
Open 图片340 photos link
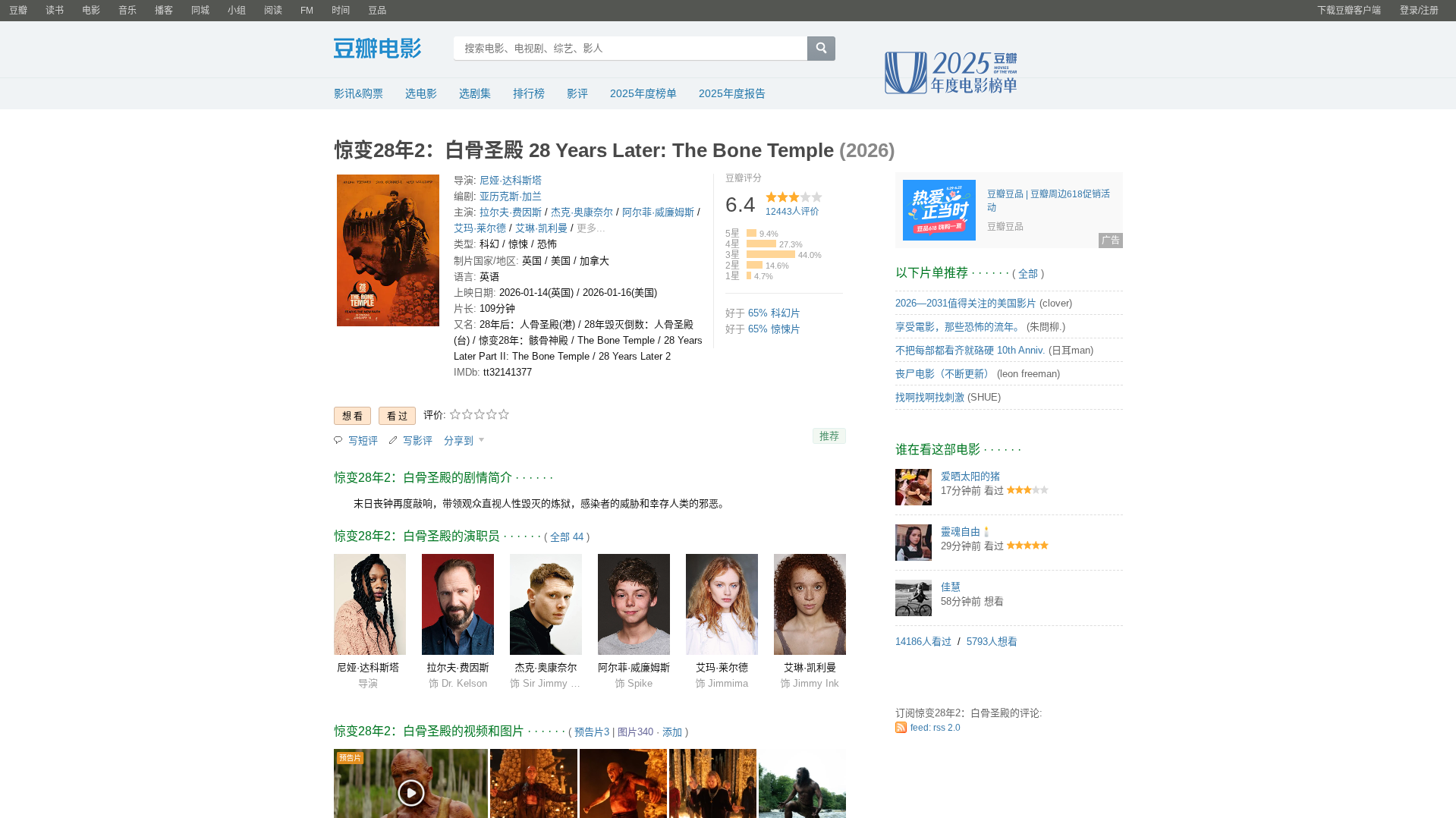coord(635,732)
